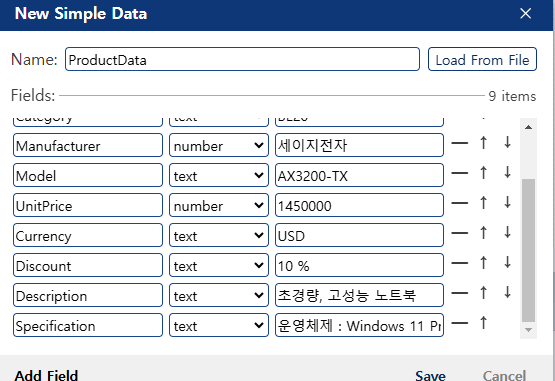Viewport: 555px width, 381px height.
Task: Move the Model field down
Action: [508, 173]
